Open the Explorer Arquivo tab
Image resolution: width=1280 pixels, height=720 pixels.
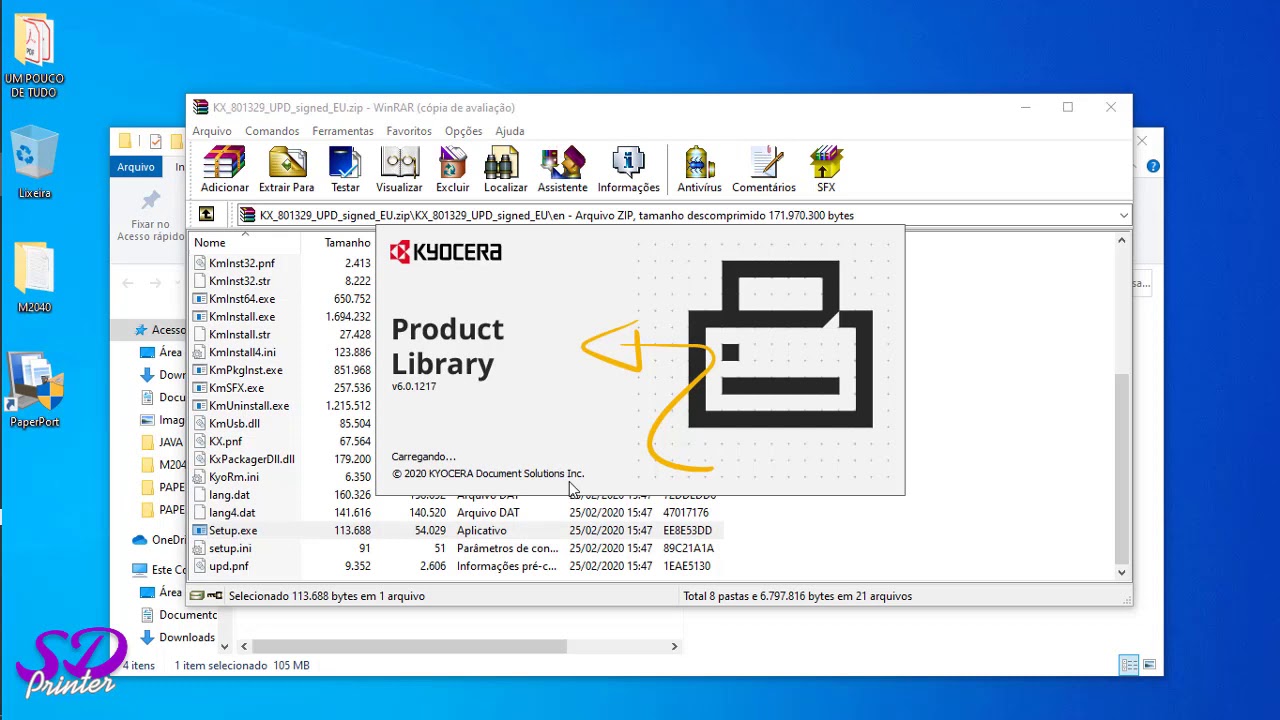tap(135, 167)
